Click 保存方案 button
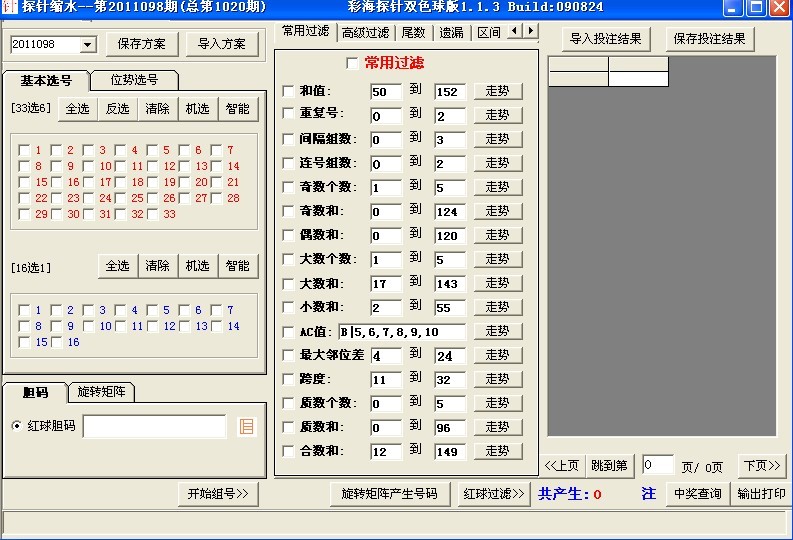793x540 pixels. coord(142,44)
